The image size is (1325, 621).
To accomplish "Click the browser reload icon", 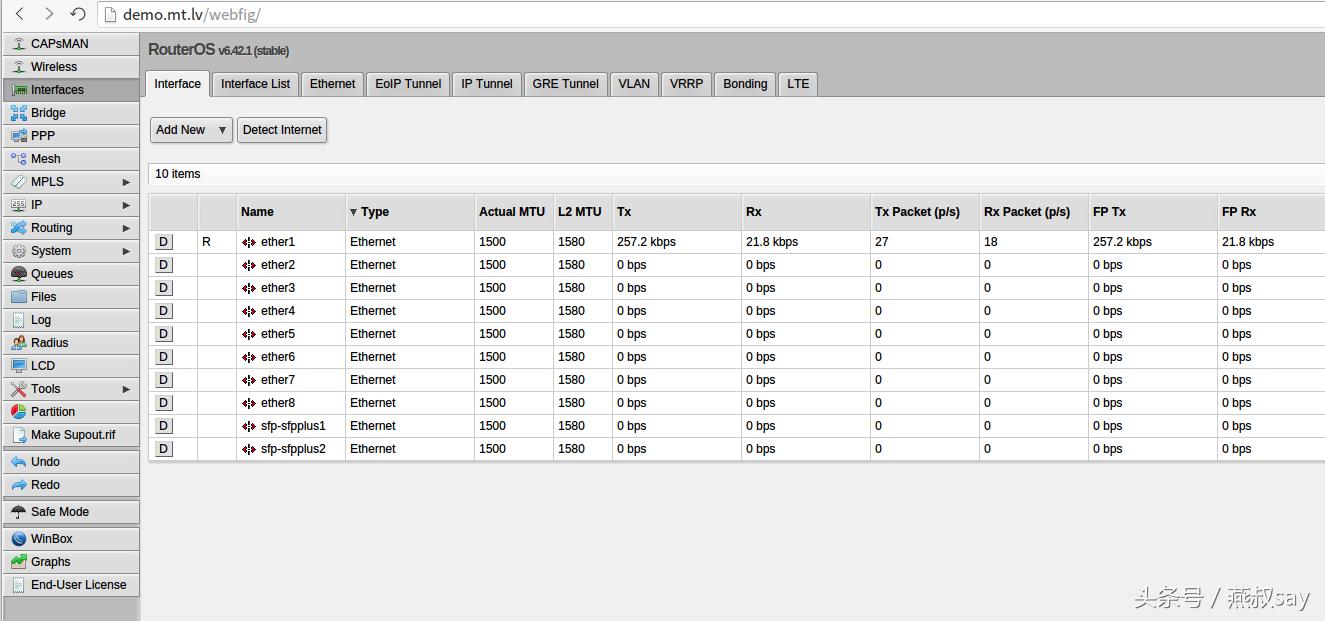I will (78, 14).
